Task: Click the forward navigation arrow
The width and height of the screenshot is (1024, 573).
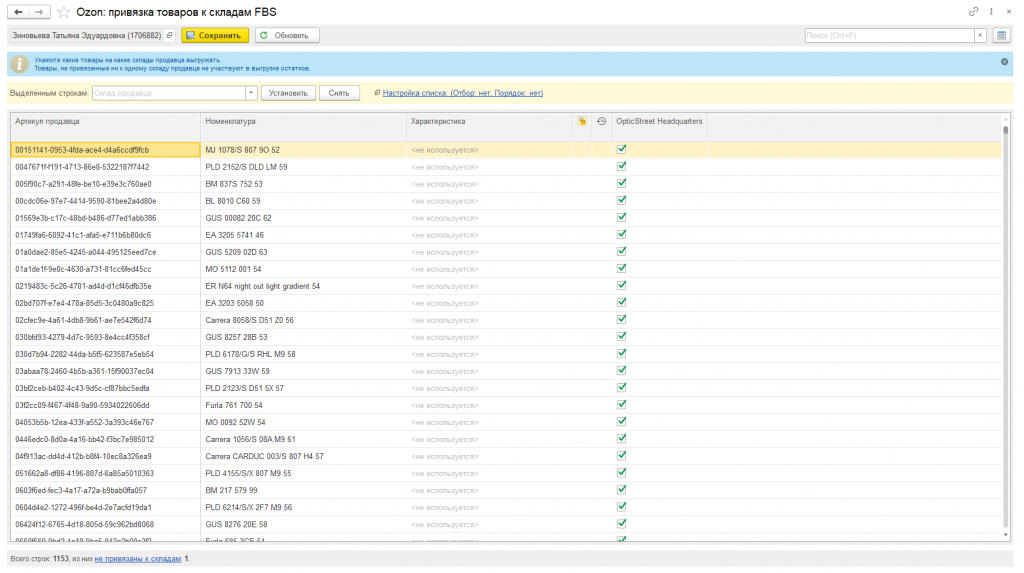Action: point(40,12)
